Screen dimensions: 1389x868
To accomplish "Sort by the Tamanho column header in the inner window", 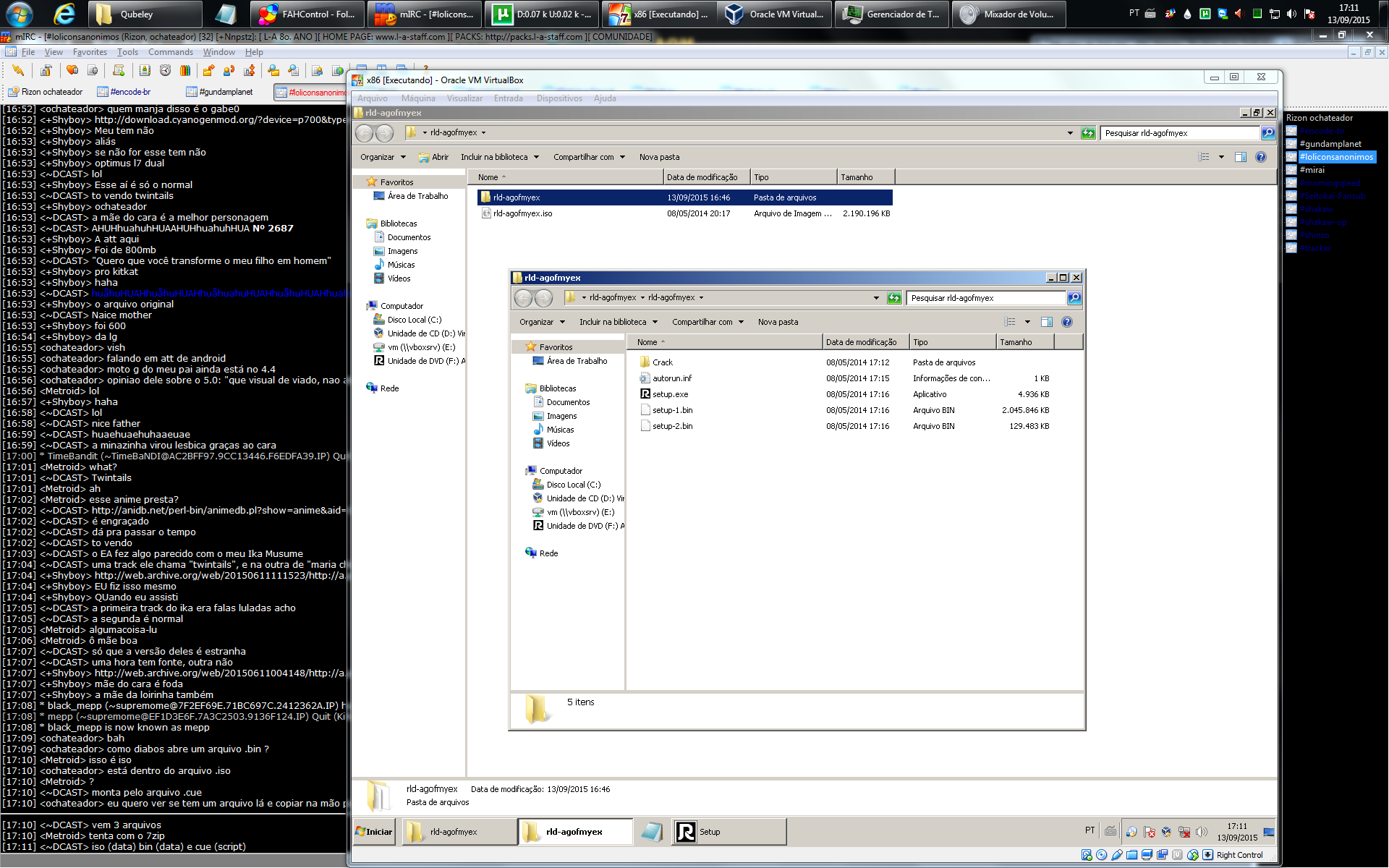I will (1025, 342).
